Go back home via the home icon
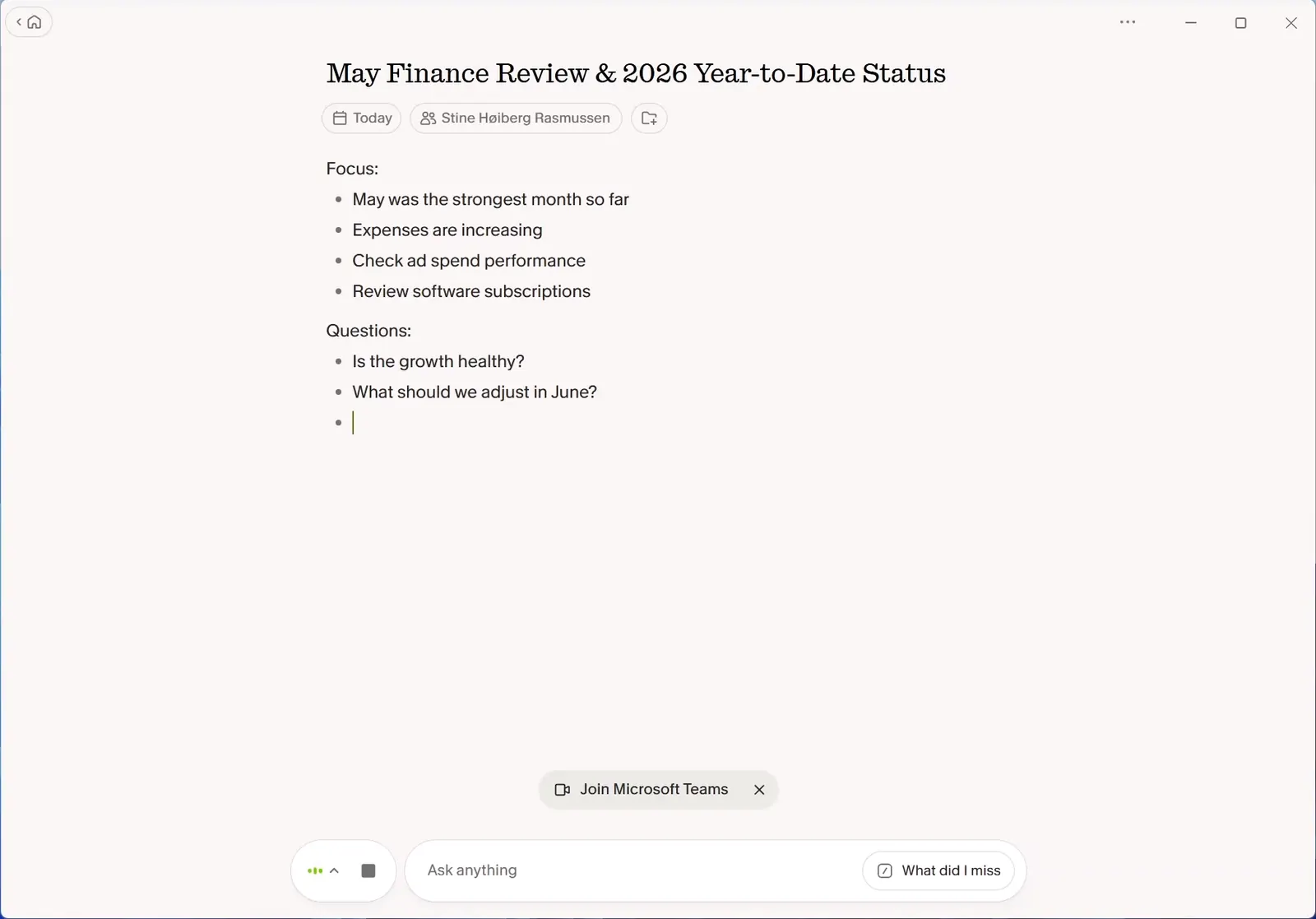Viewport: 1316px width, 919px height. [30, 22]
